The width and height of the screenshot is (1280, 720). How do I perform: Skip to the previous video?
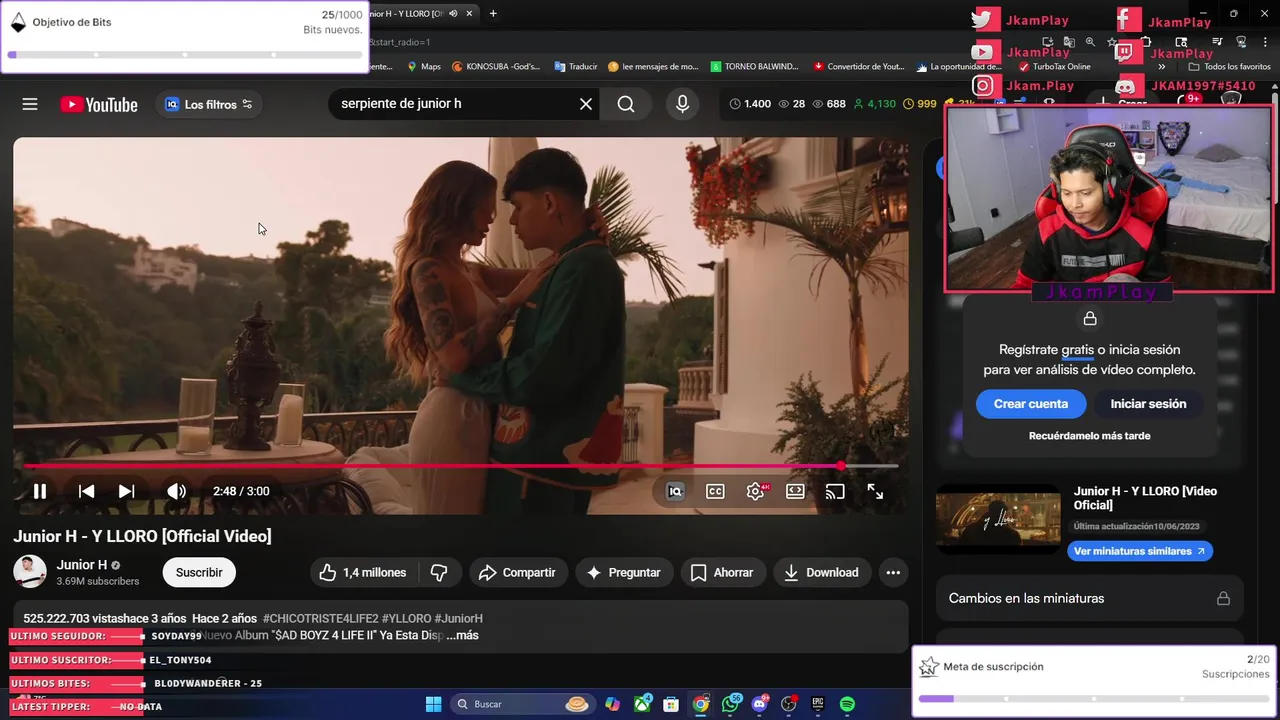click(x=87, y=491)
